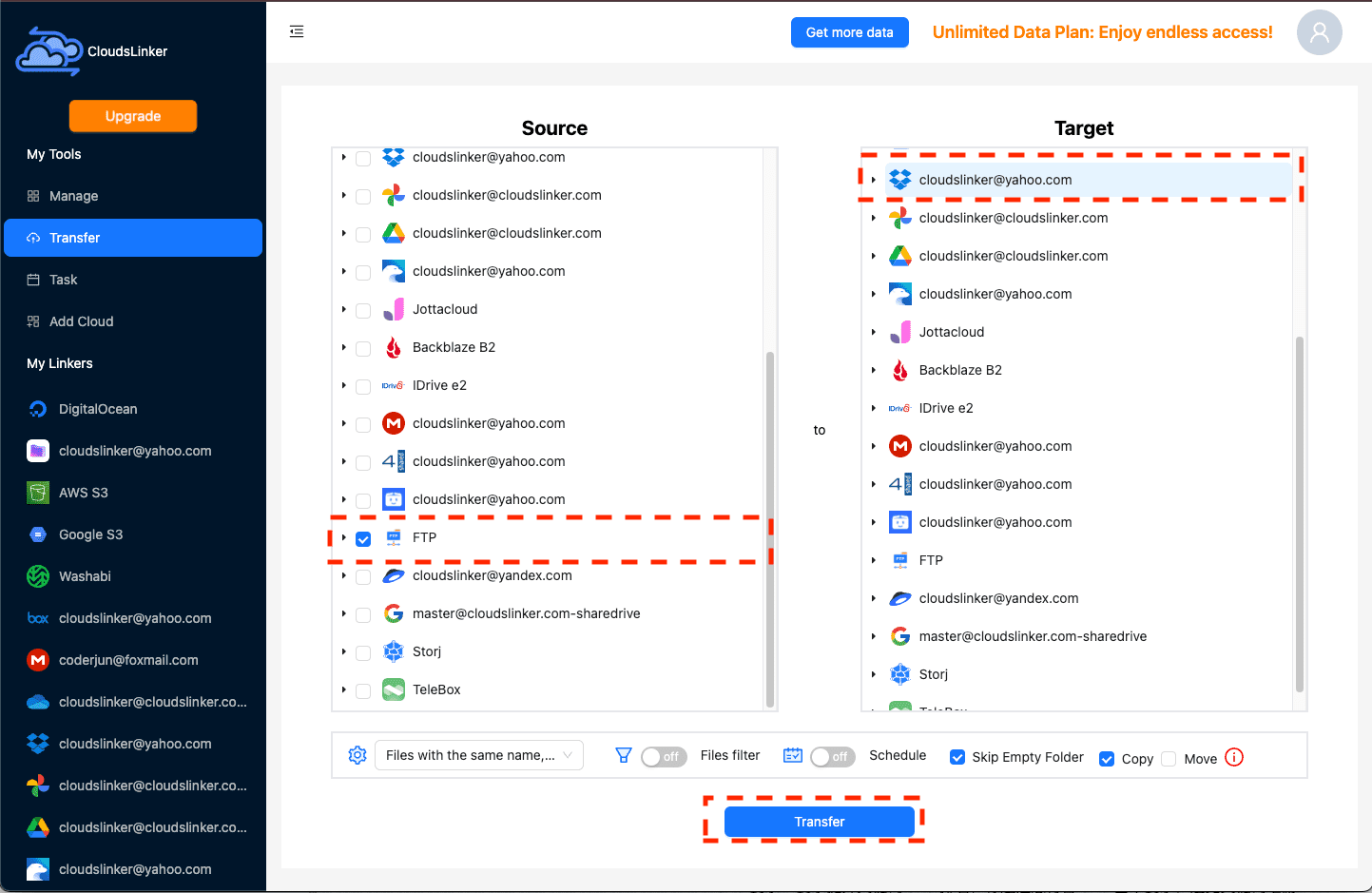Click IDrive e2 icon in Source list
The height and width of the screenshot is (893, 1372).
click(x=394, y=385)
